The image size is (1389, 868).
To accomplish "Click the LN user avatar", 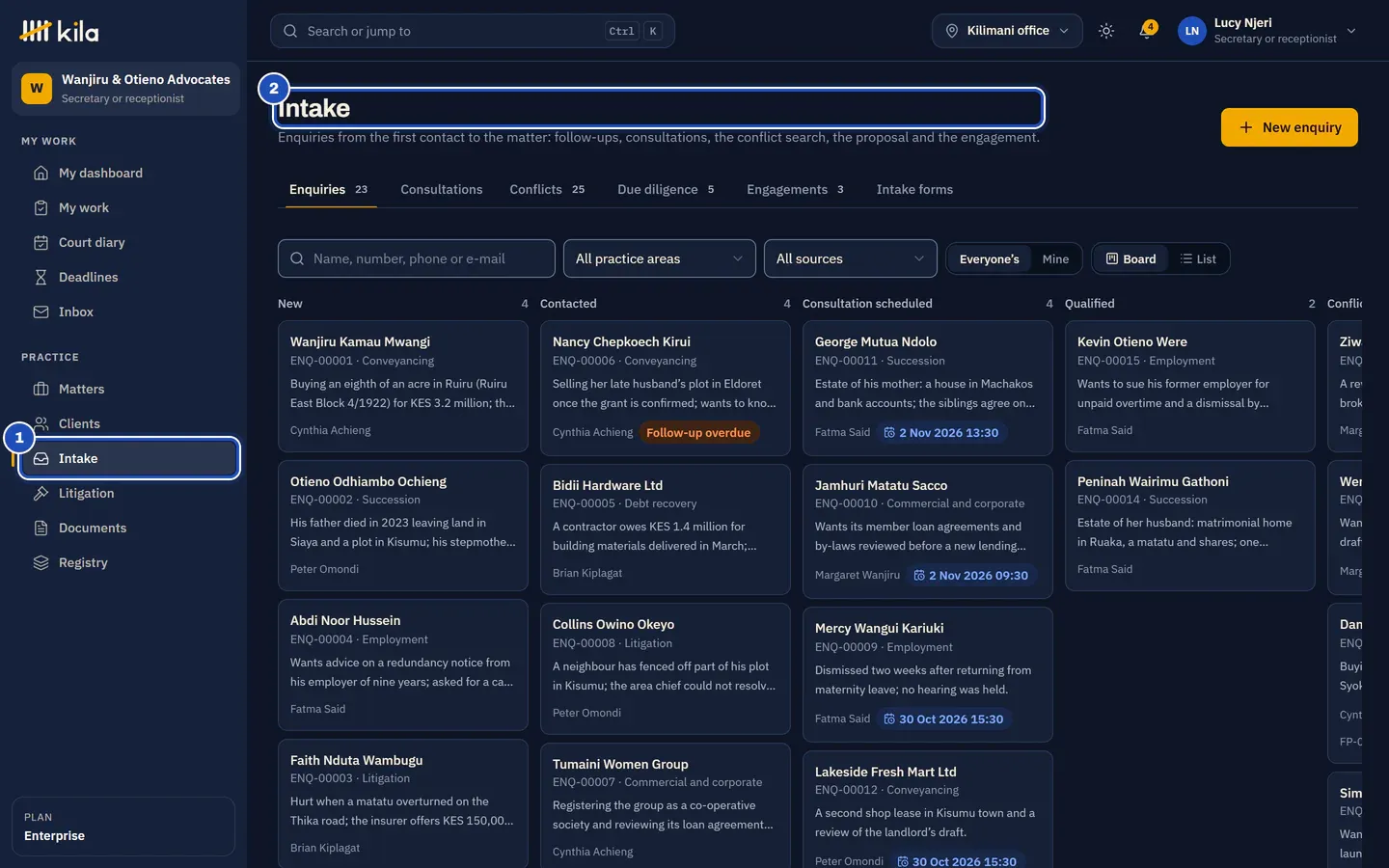I will pos(1192,31).
